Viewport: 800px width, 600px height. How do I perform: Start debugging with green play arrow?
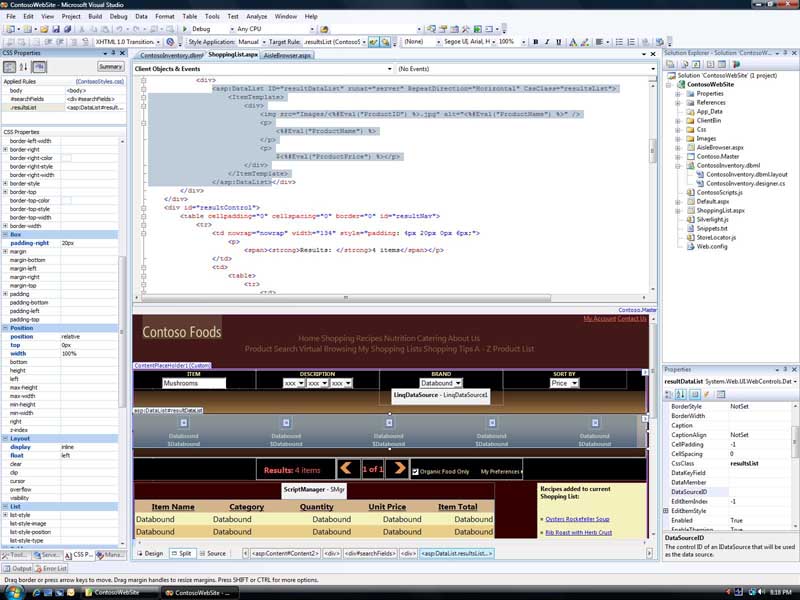point(185,29)
